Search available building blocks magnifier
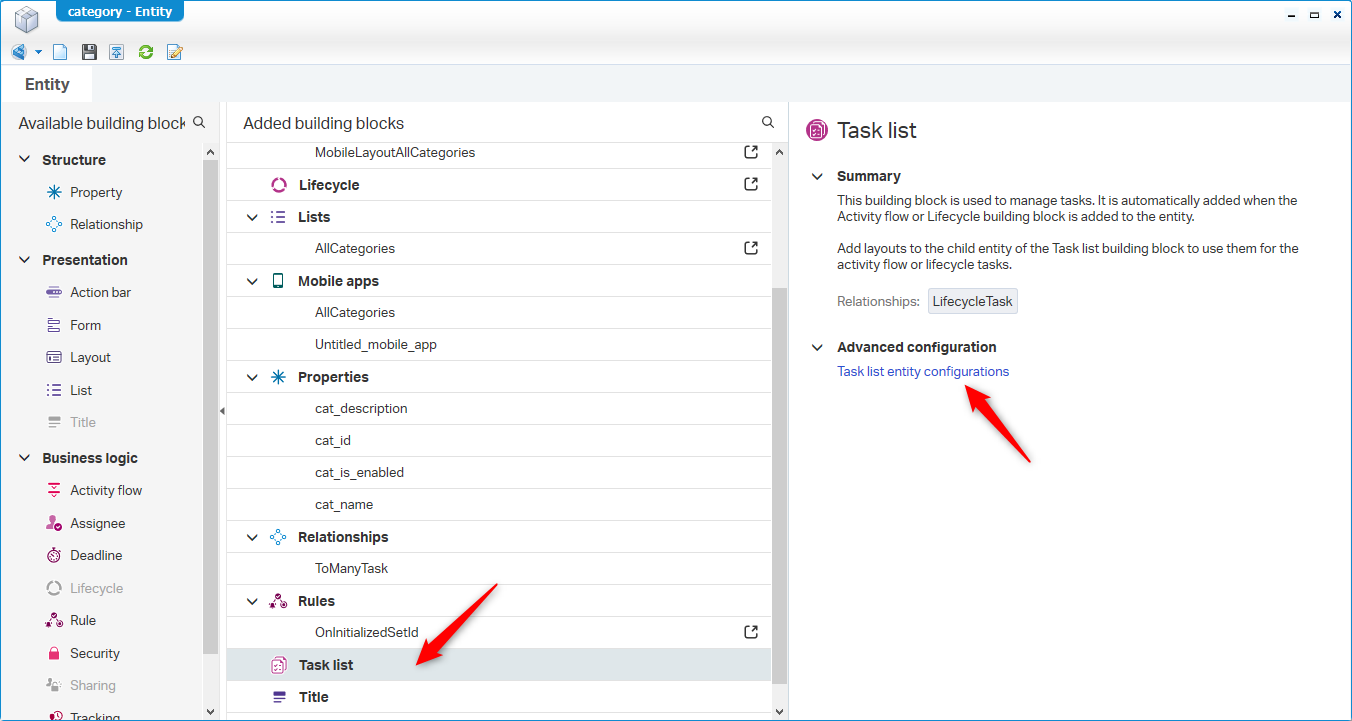 click(x=199, y=122)
